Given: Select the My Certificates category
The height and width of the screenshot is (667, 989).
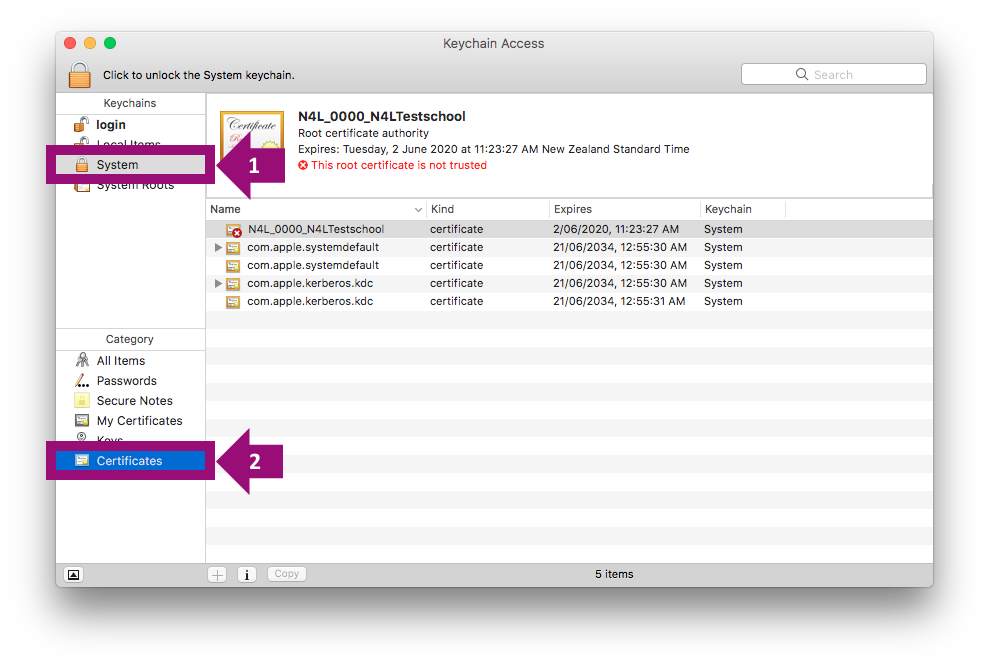Looking at the screenshot, I should (x=139, y=421).
